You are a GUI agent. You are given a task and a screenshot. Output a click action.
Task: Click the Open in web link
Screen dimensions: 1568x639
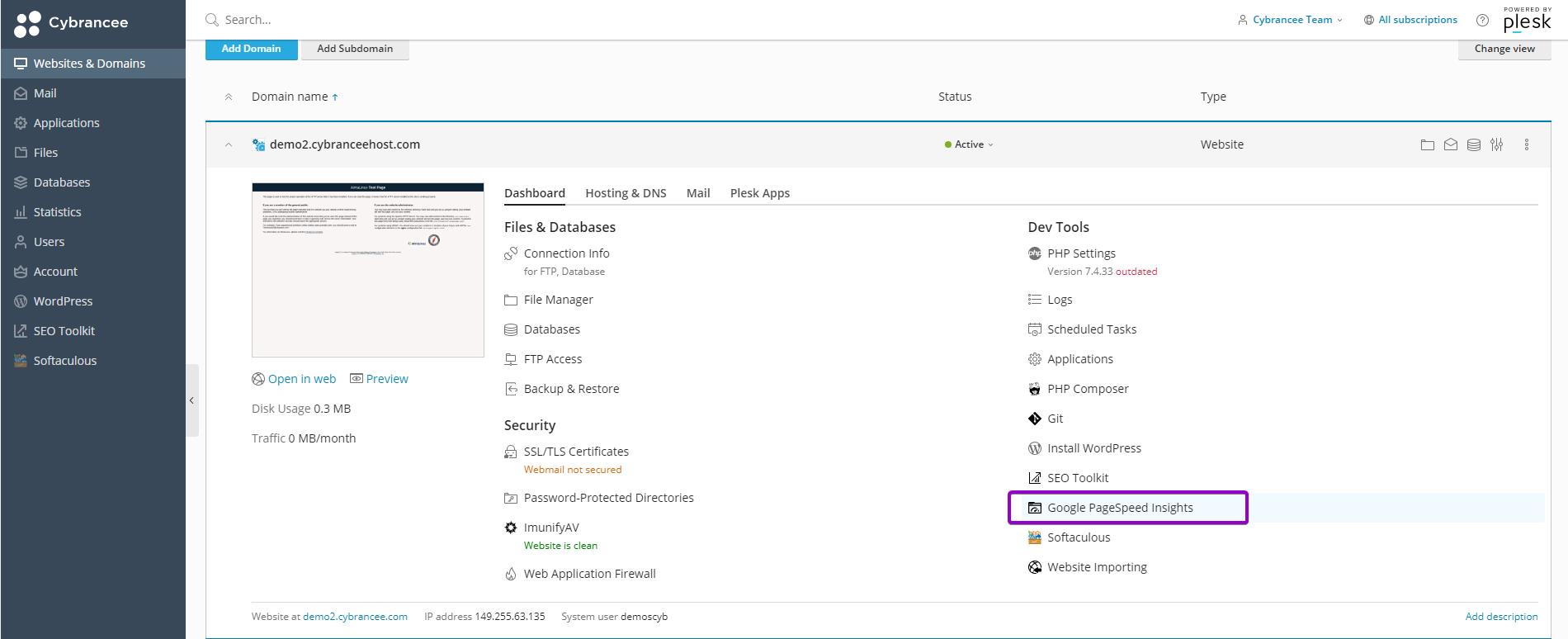(x=294, y=379)
